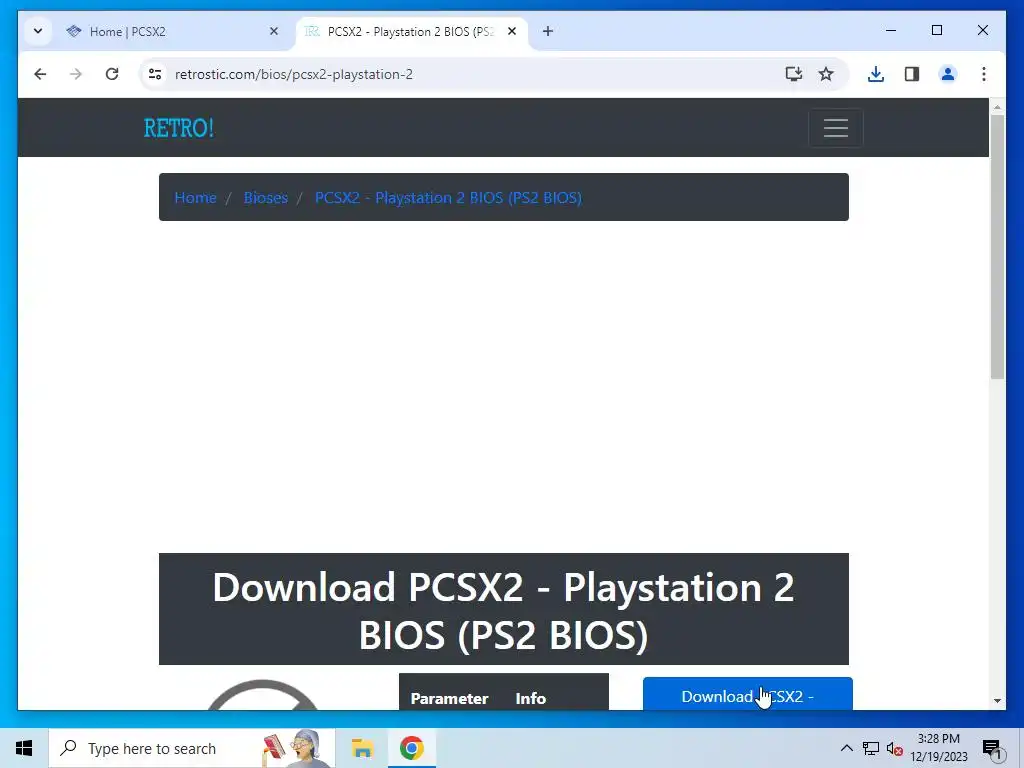
Task: Go back to the previous page
Action: click(x=40, y=74)
